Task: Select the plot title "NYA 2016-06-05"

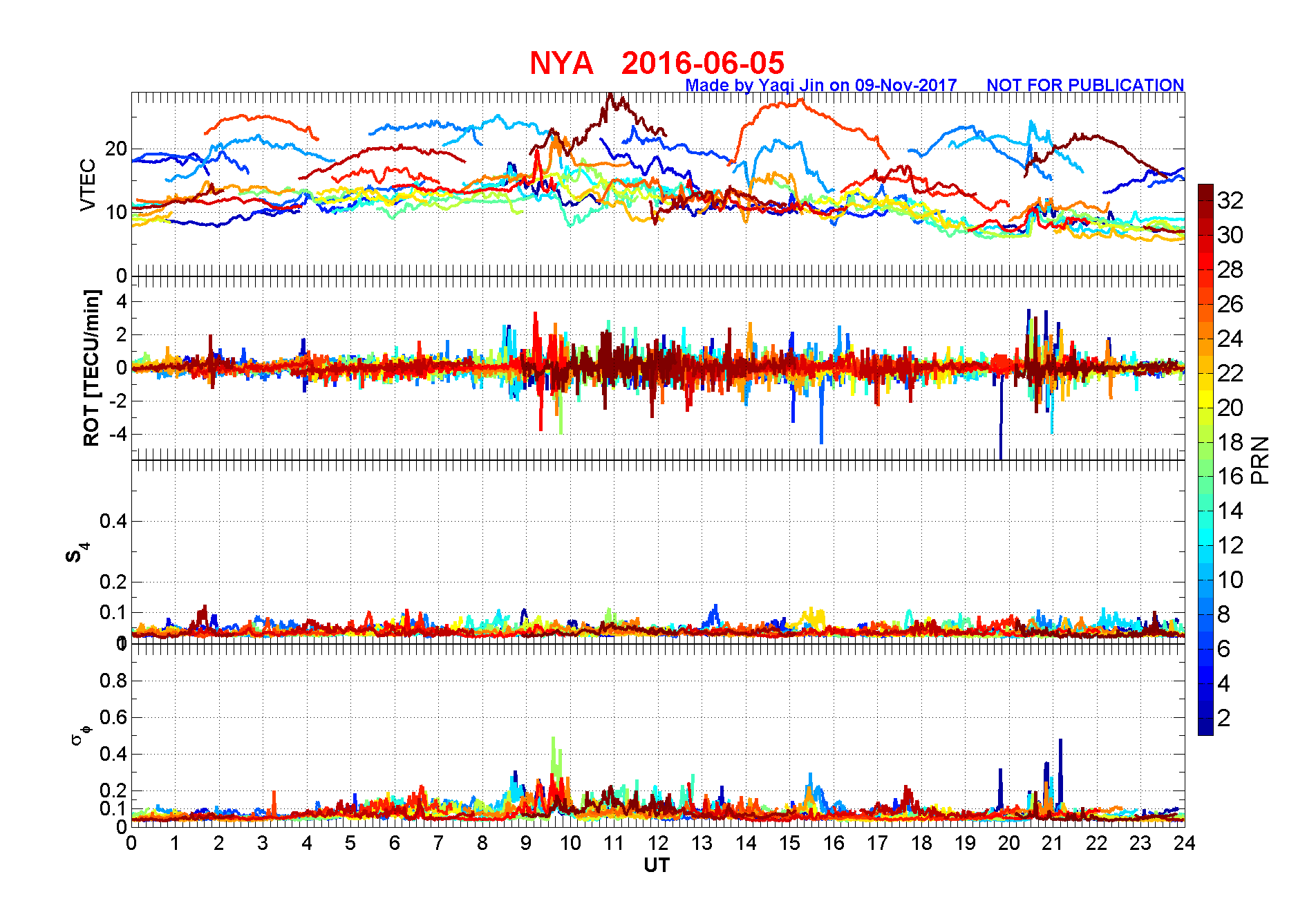Action: click(x=657, y=63)
